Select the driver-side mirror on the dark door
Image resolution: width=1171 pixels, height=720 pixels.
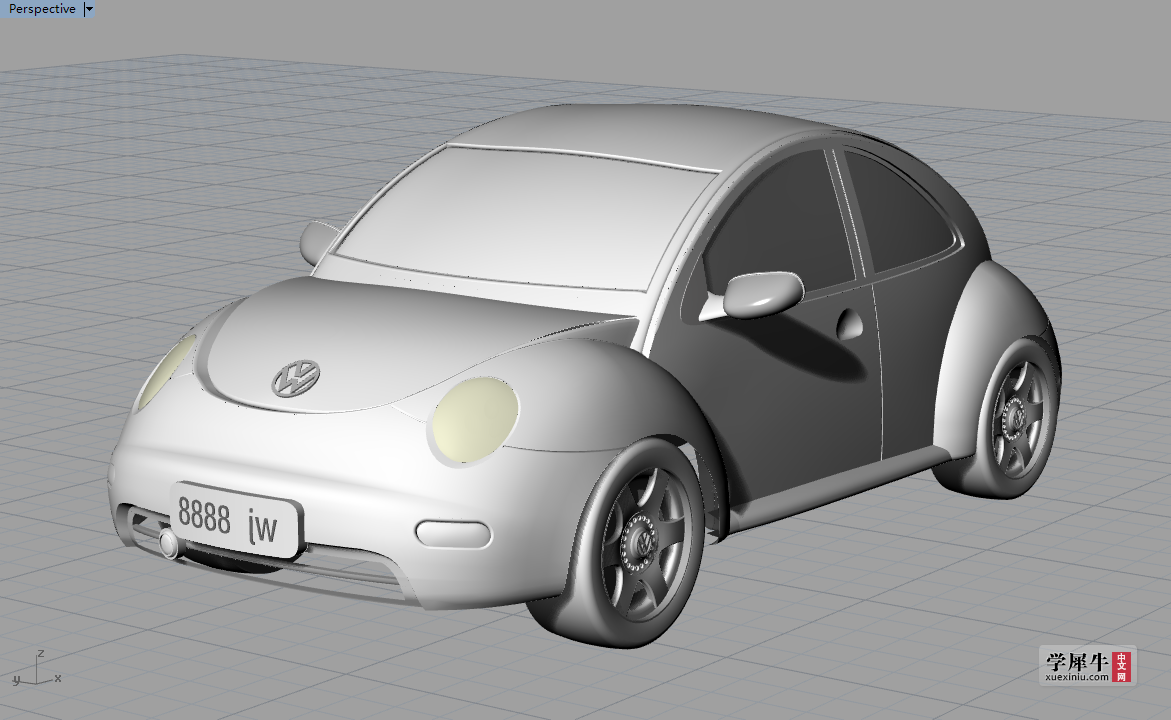753,294
